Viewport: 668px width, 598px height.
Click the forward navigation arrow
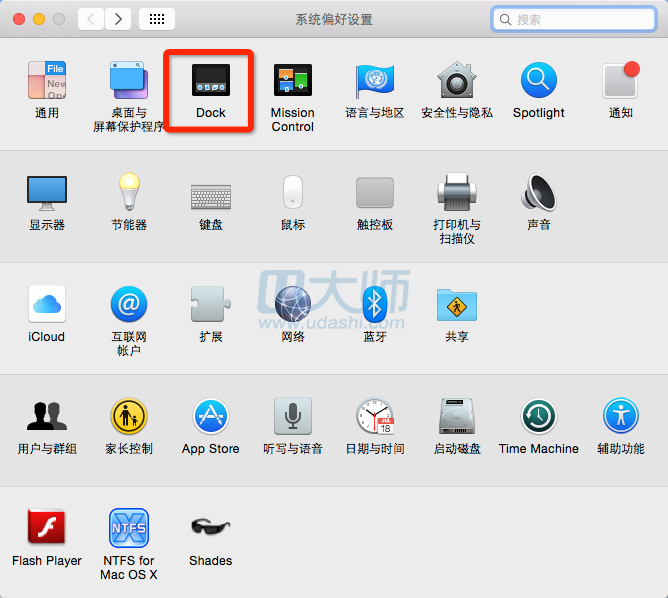tap(118, 19)
